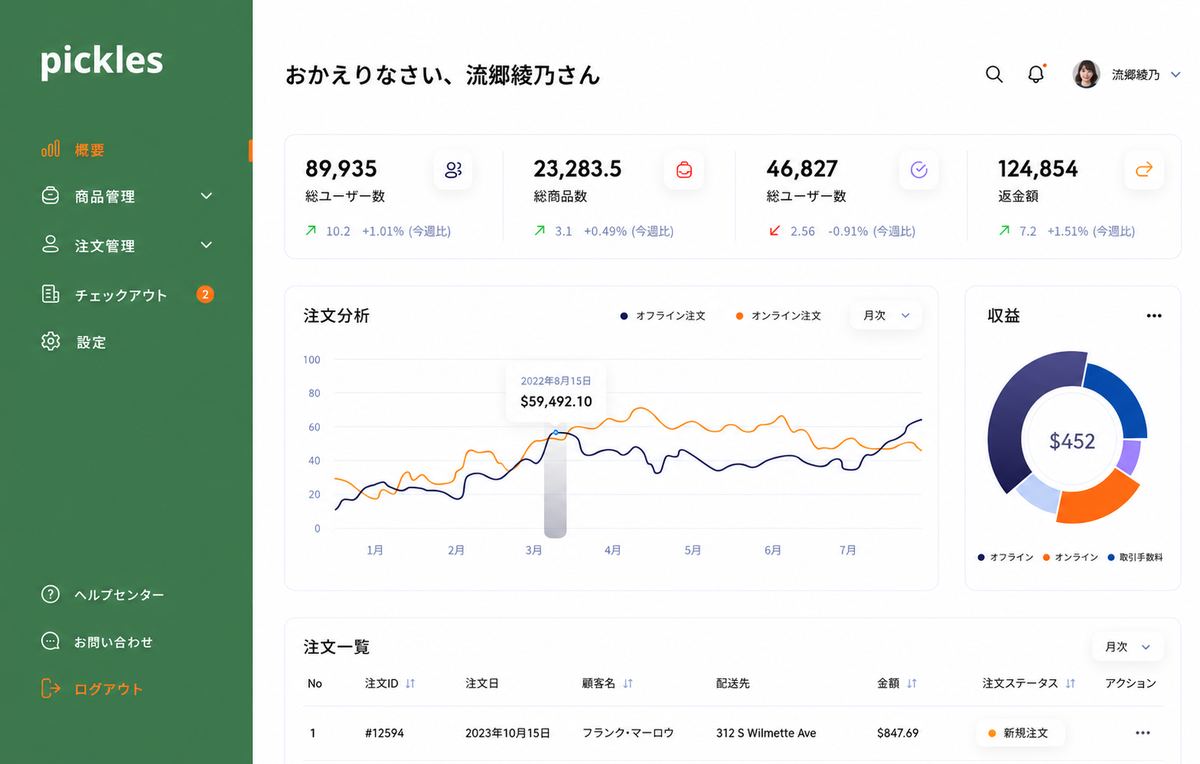Viewport: 1200px width, 764px height.
Task: Click the red bag icon on 23,283.5 card
Action: click(x=684, y=170)
